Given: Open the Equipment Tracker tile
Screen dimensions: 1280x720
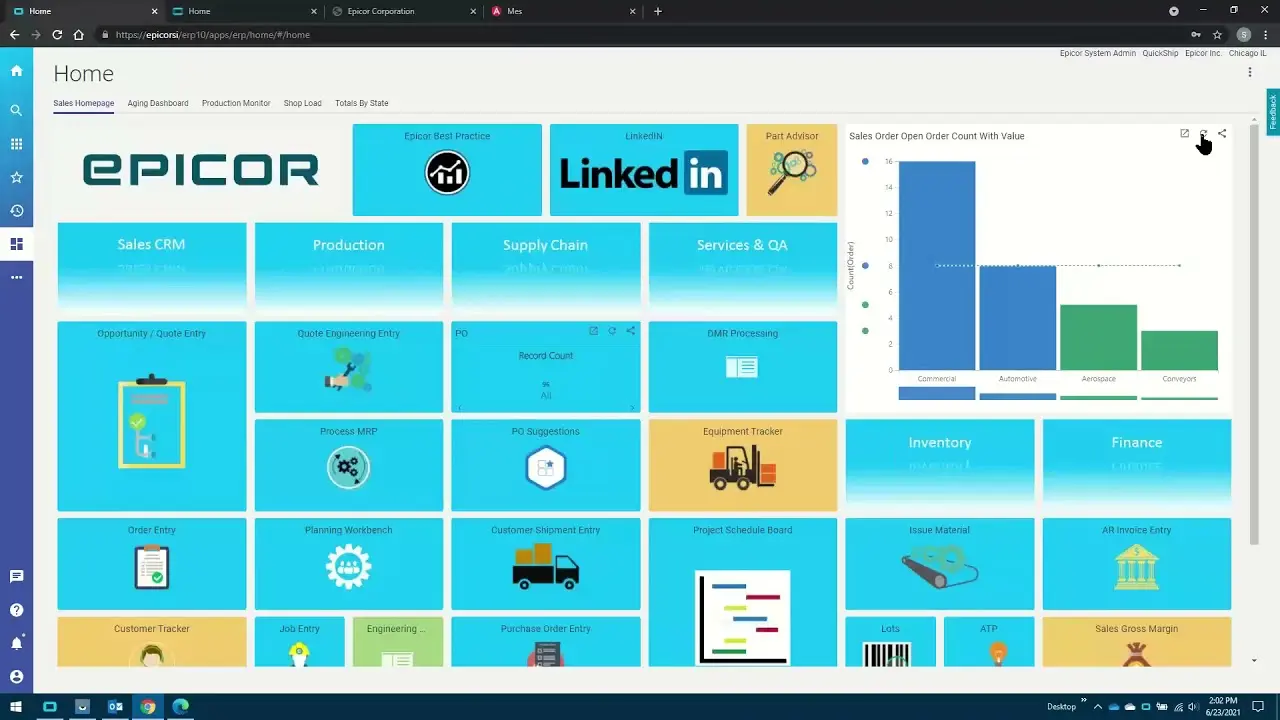Looking at the screenshot, I should click(742, 465).
